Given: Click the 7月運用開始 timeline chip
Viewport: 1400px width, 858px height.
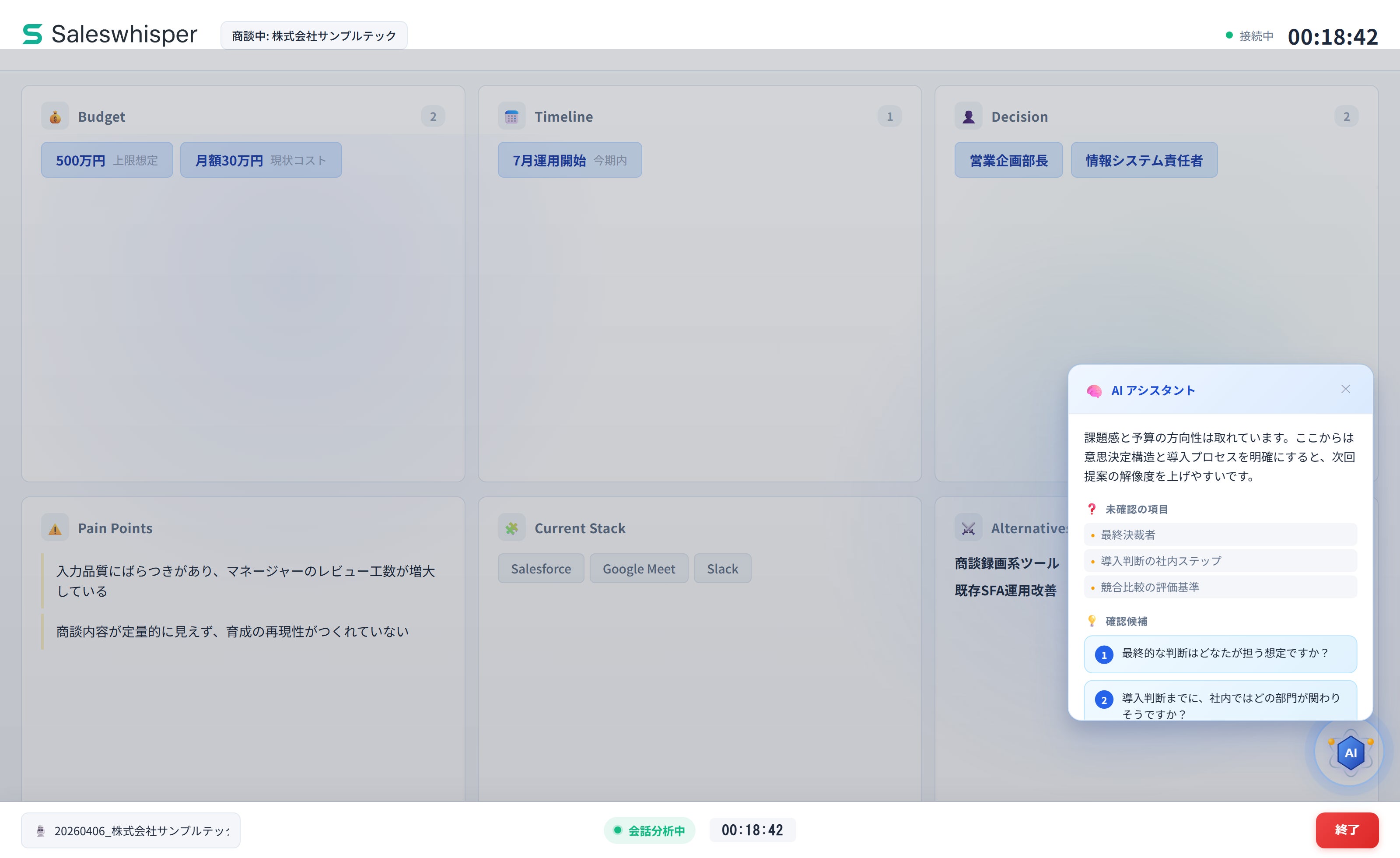Looking at the screenshot, I should [569, 160].
